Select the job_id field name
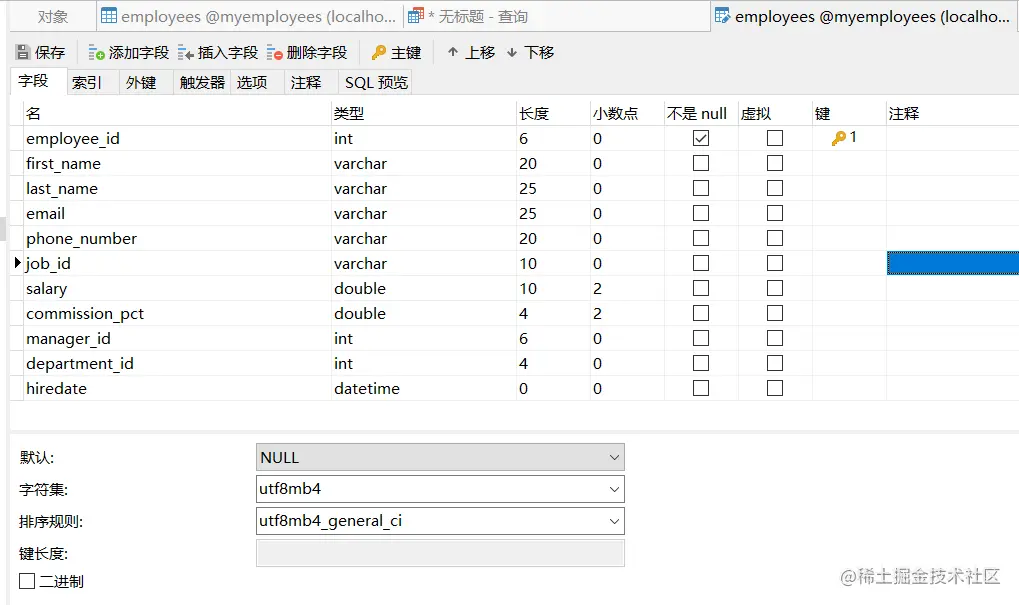 coord(48,264)
